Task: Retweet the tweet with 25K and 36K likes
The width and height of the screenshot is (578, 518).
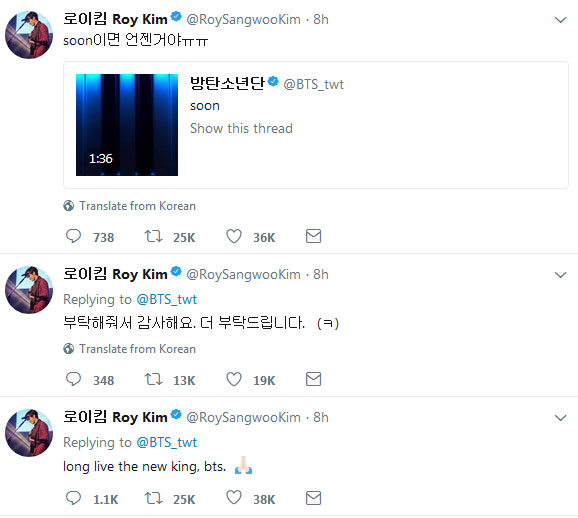Action: (x=153, y=236)
